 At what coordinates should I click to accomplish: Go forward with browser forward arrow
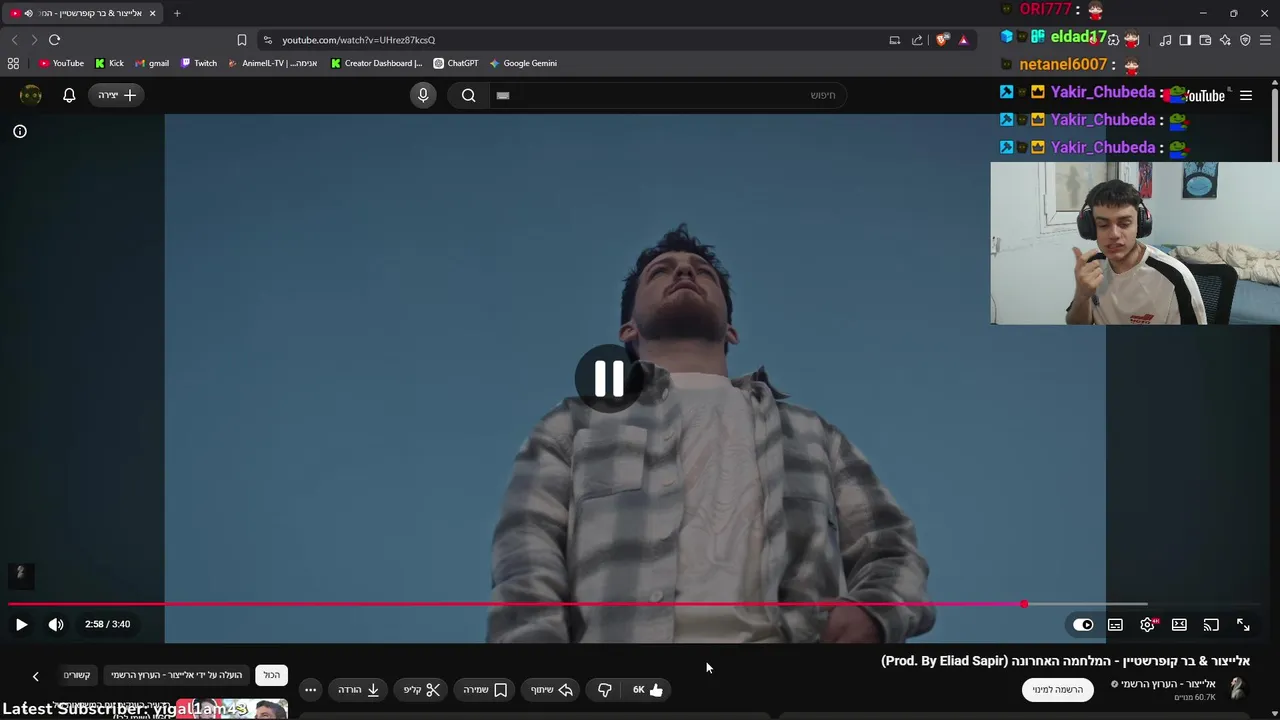tap(34, 40)
